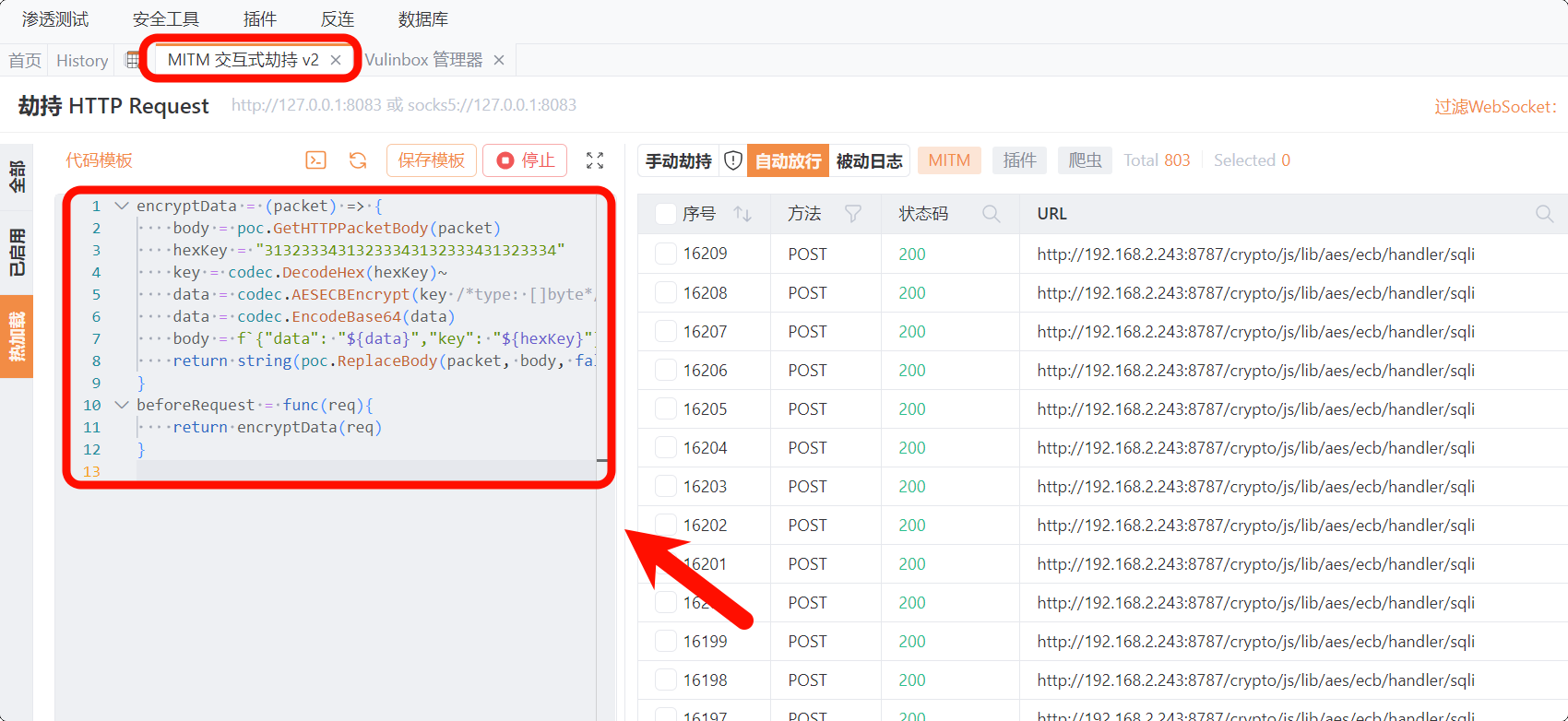This screenshot has height=721, width=1568.
Task: Collapse the encryptData function fold arrow
Action: [121, 206]
